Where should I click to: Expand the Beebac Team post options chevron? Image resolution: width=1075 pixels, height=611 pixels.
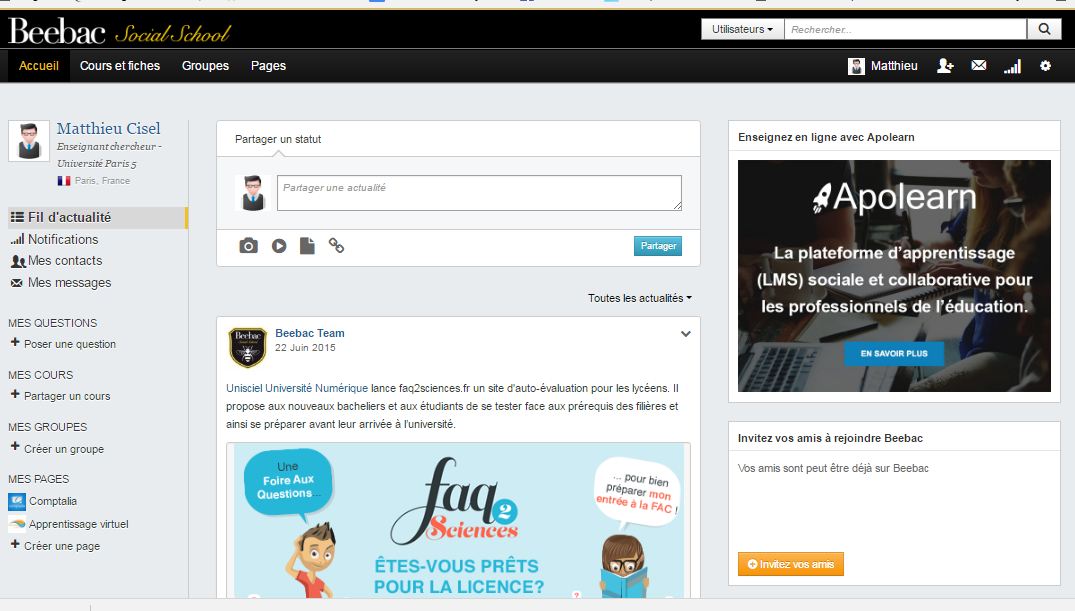point(686,334)
